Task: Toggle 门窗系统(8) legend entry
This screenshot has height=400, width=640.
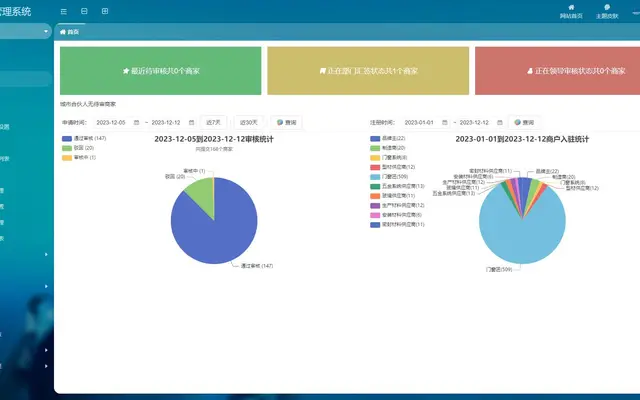Action: coord(389,158)
